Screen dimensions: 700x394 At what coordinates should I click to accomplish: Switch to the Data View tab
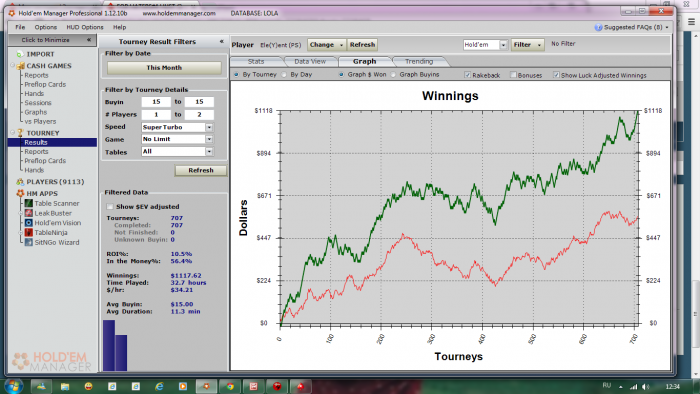(310, 62)
